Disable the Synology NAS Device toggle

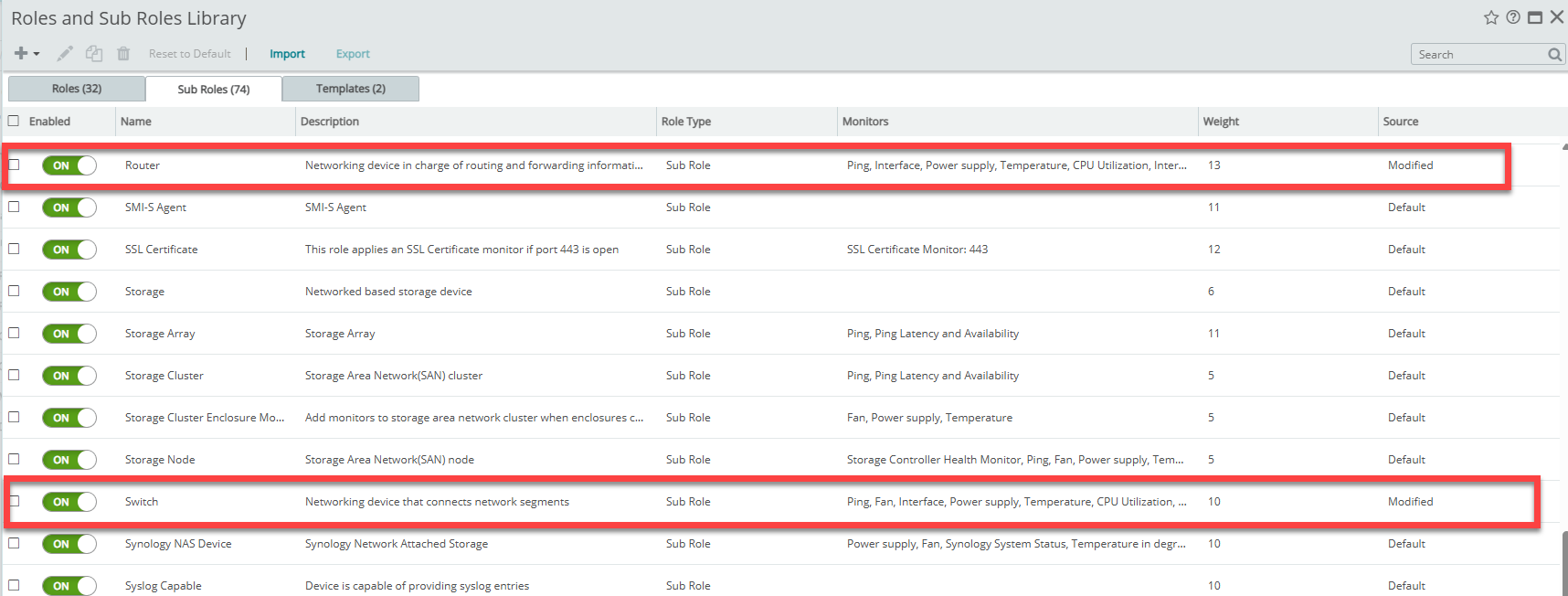pos(69,544)
